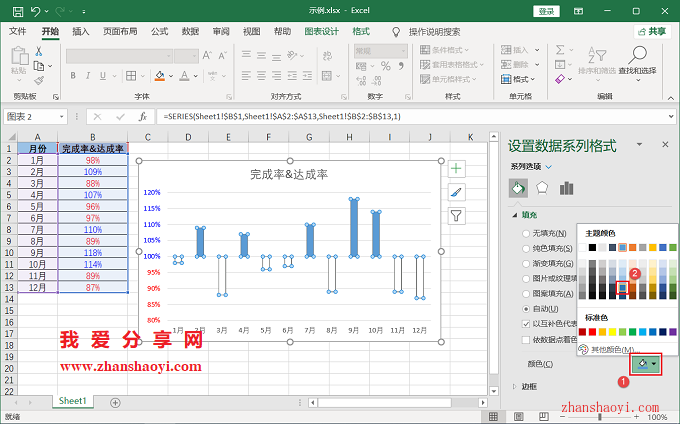This screenshot has width=680, height=424.
Task: Close the Format Data Series pane
Action: (x=665, y=144)
